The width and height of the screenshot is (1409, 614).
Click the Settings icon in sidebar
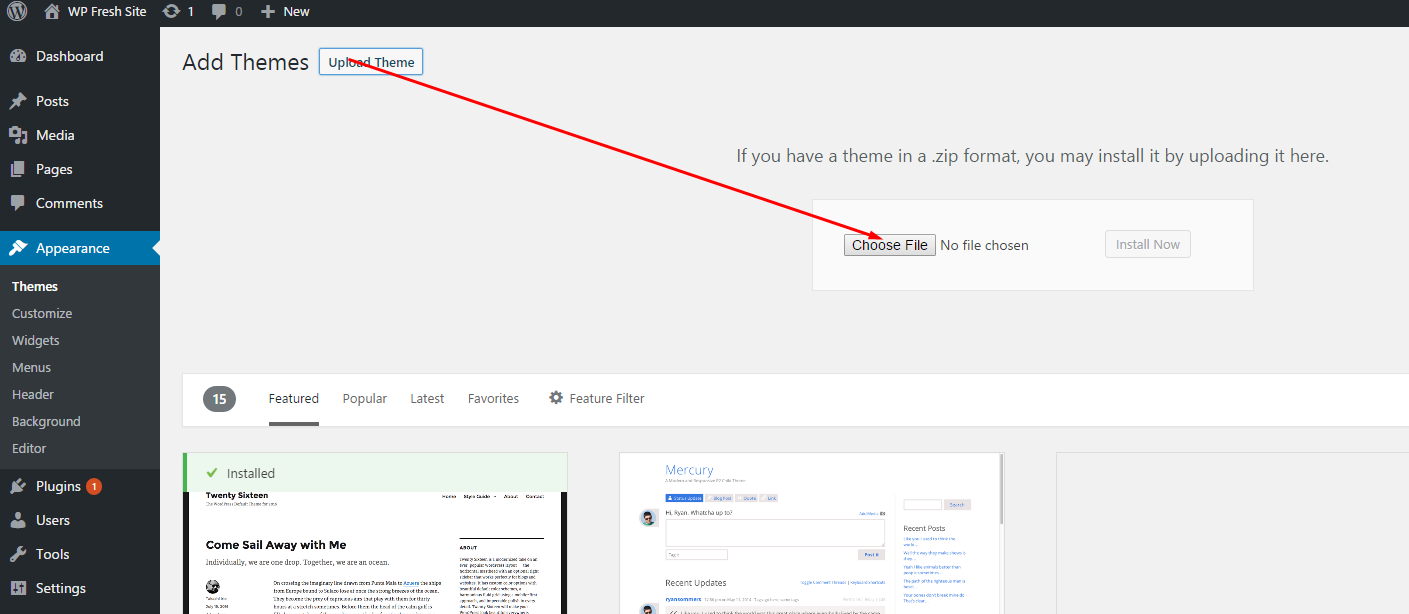(18, 589)
